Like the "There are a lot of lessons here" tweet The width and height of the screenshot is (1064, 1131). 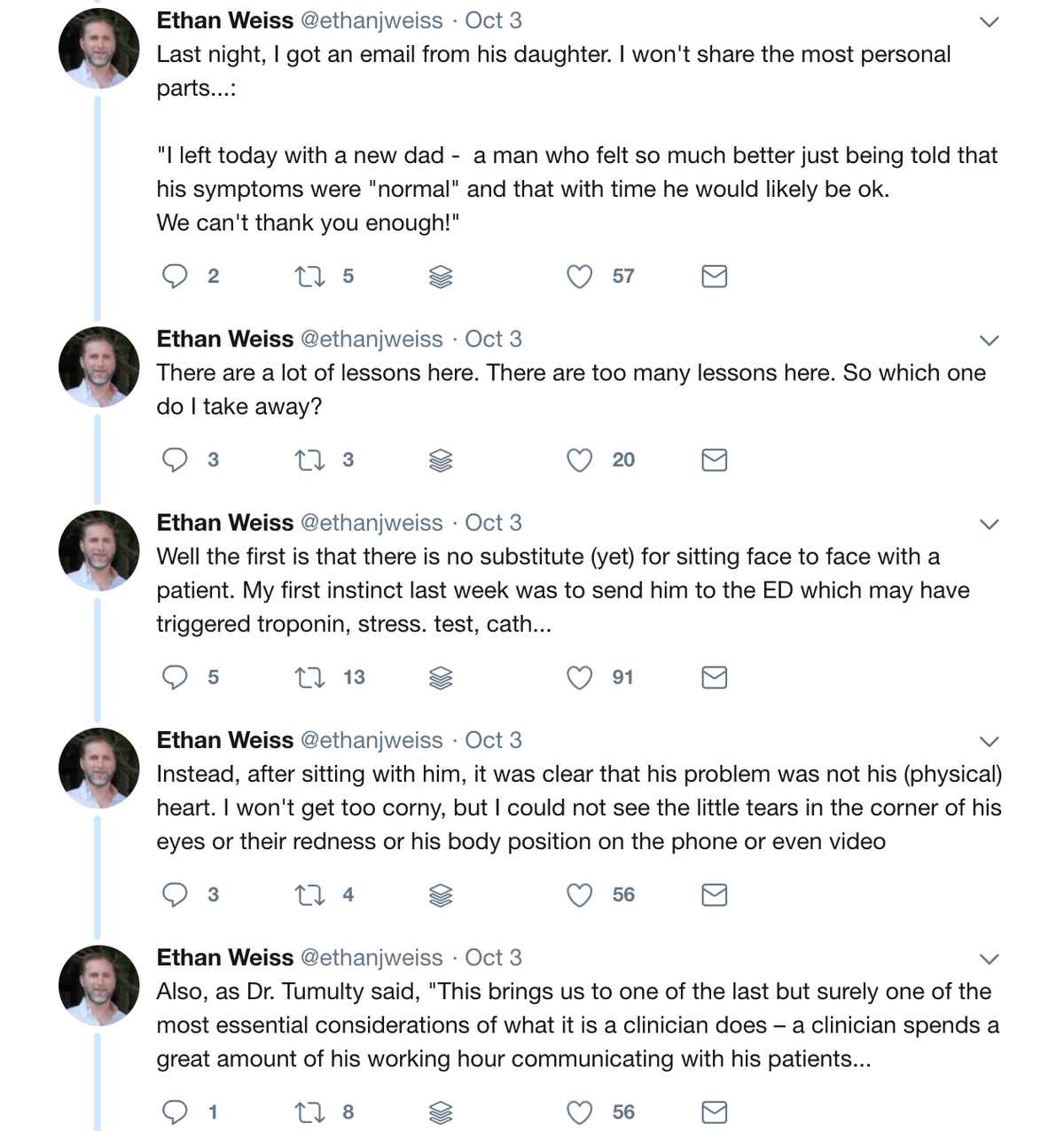579,460
